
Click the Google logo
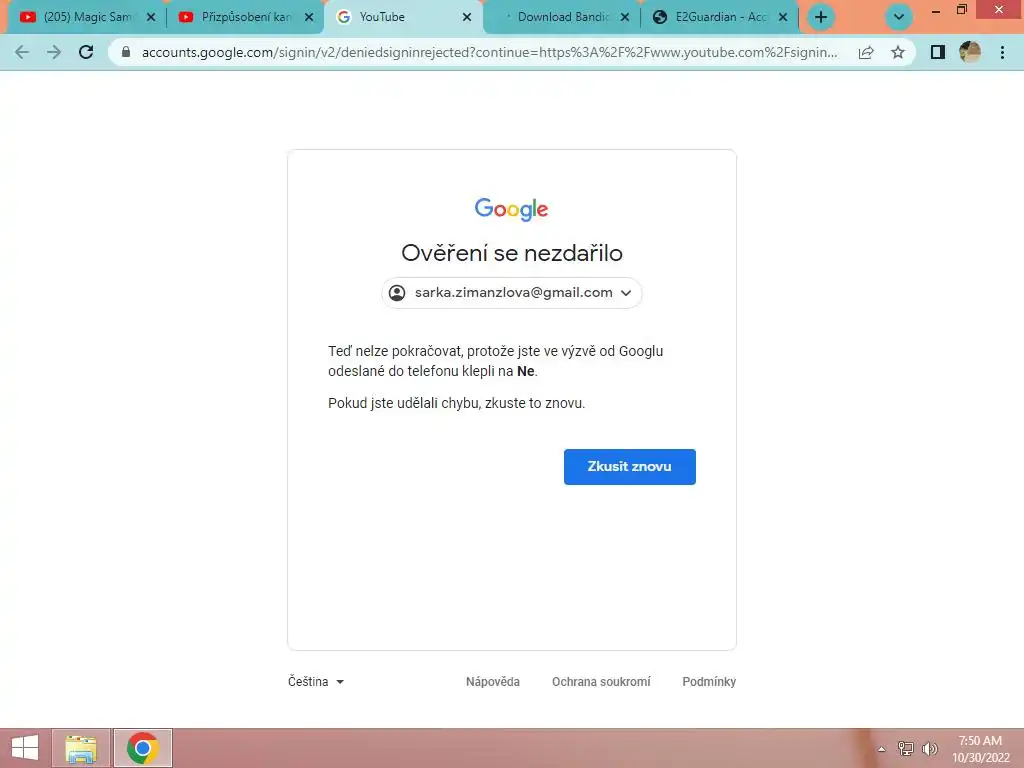coord(511,209)
